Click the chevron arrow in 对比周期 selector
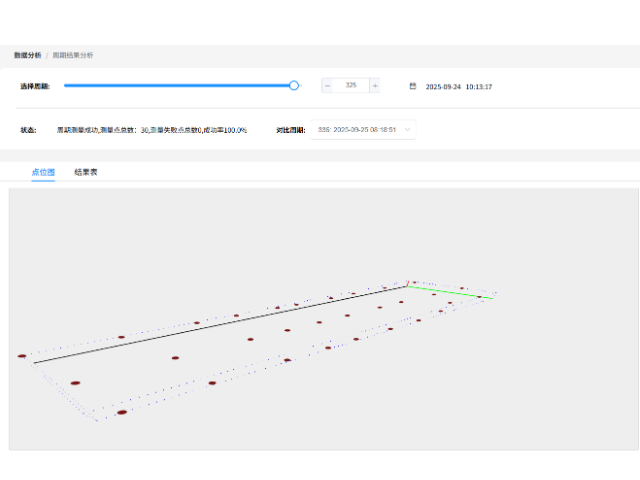The image size is (640, 480). click(406, 130)
